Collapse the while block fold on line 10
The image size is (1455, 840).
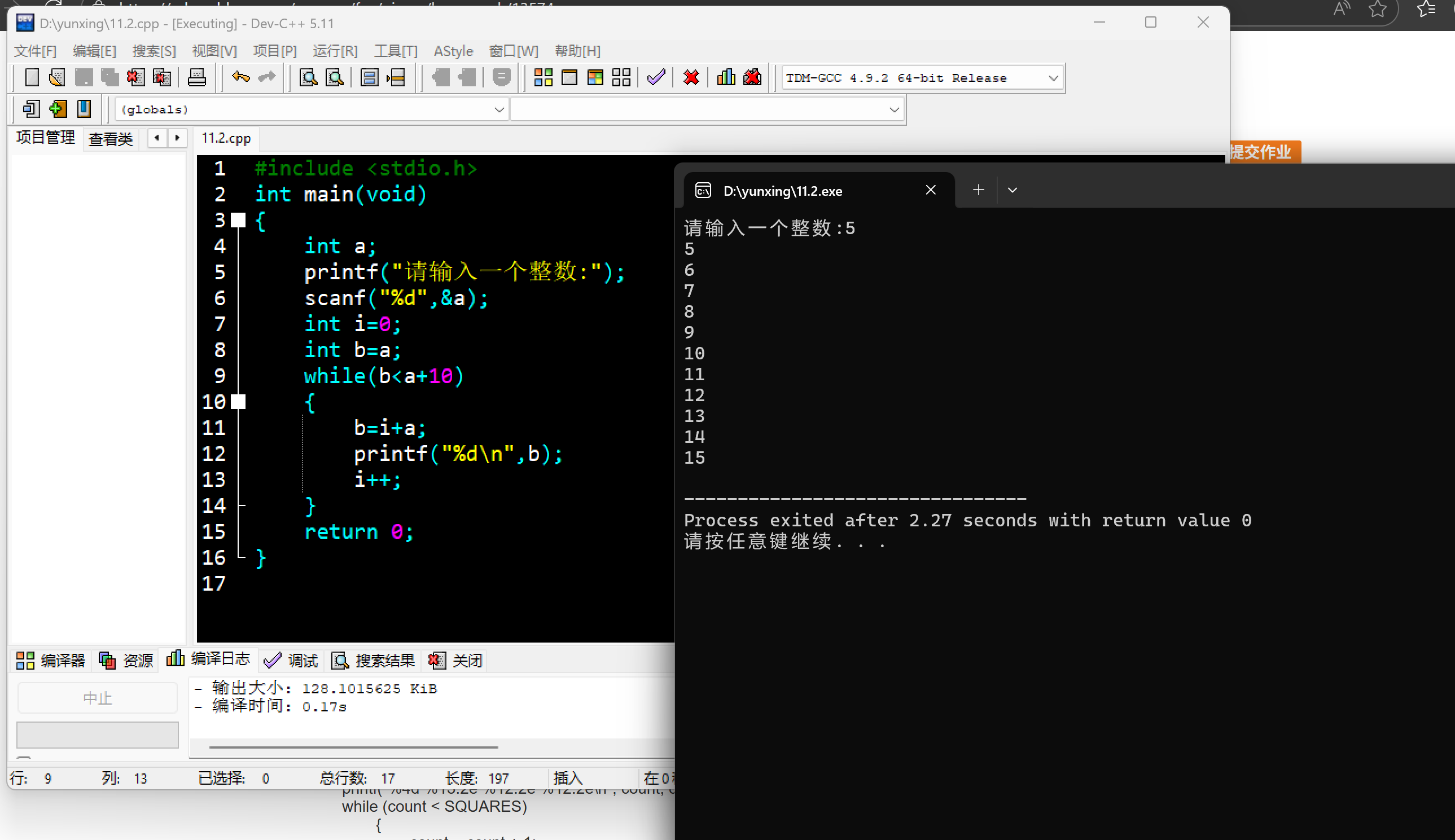[238, 402]
